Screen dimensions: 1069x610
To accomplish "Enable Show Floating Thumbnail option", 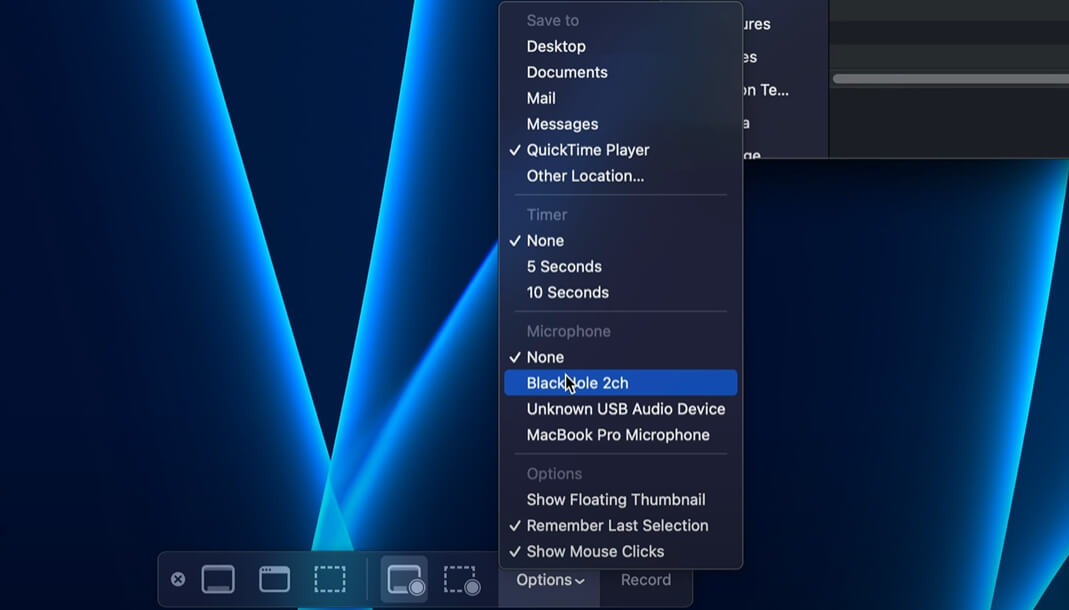I will coord(616,500).
